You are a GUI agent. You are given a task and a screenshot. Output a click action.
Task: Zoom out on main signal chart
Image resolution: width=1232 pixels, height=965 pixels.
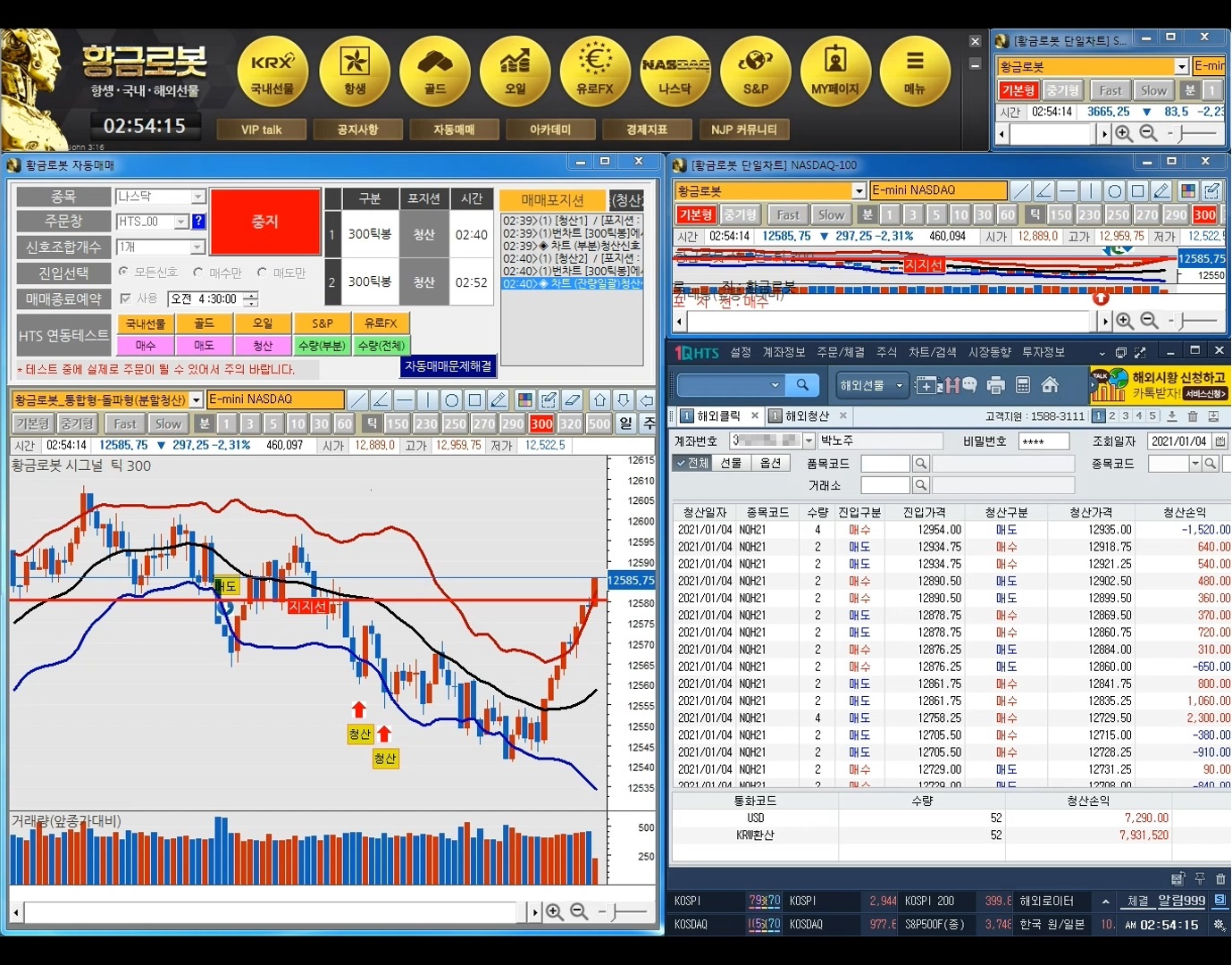579,911
